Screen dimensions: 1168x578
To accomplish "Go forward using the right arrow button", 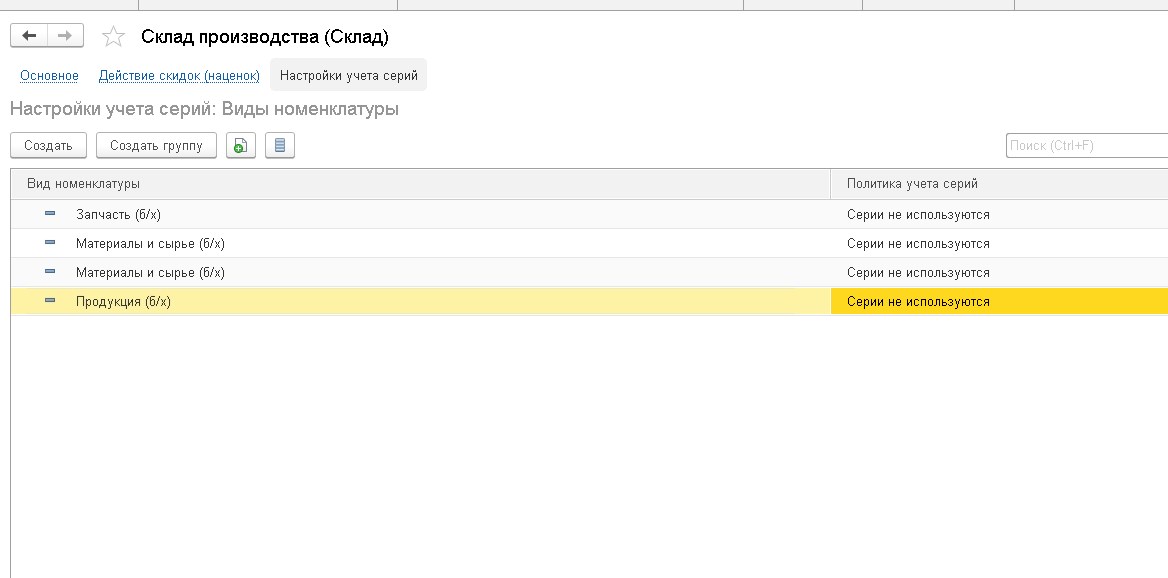I will point(66,36).
